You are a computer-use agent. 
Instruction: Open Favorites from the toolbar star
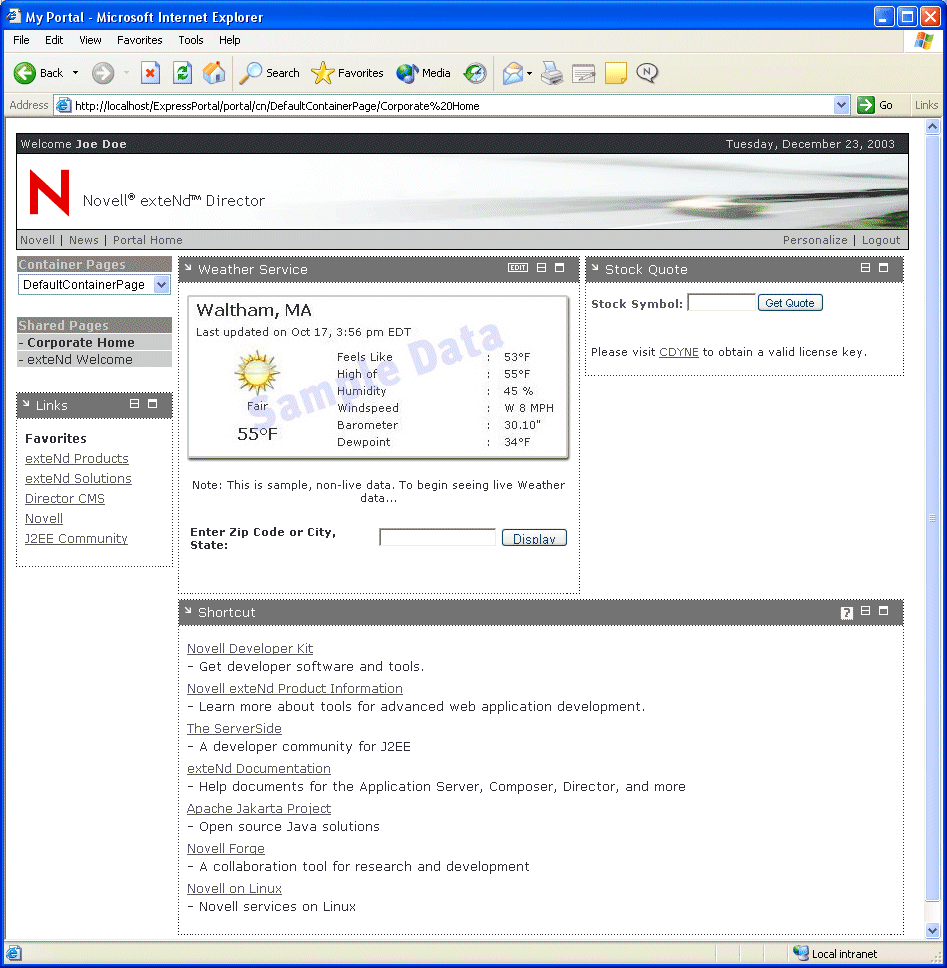pos(347,73)
